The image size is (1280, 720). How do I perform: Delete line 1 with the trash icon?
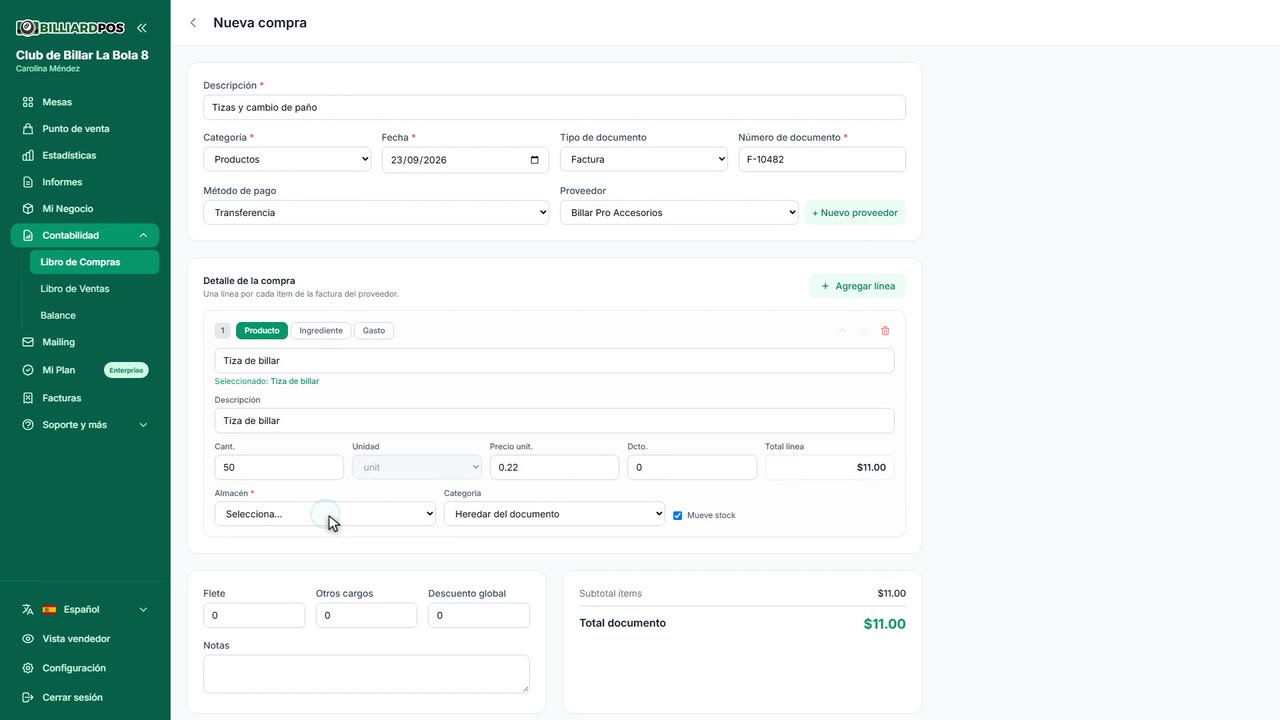pyautogui.click(x=885, y=331)
